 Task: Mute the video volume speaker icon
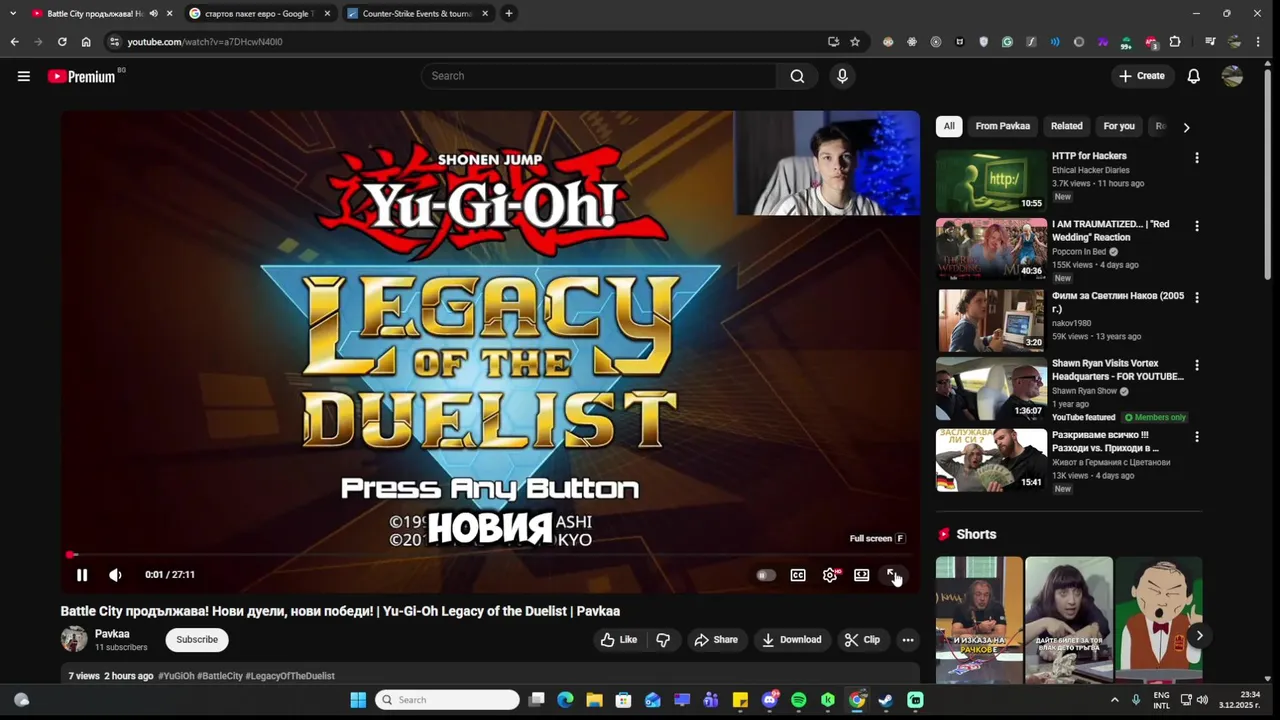point(115,575)
